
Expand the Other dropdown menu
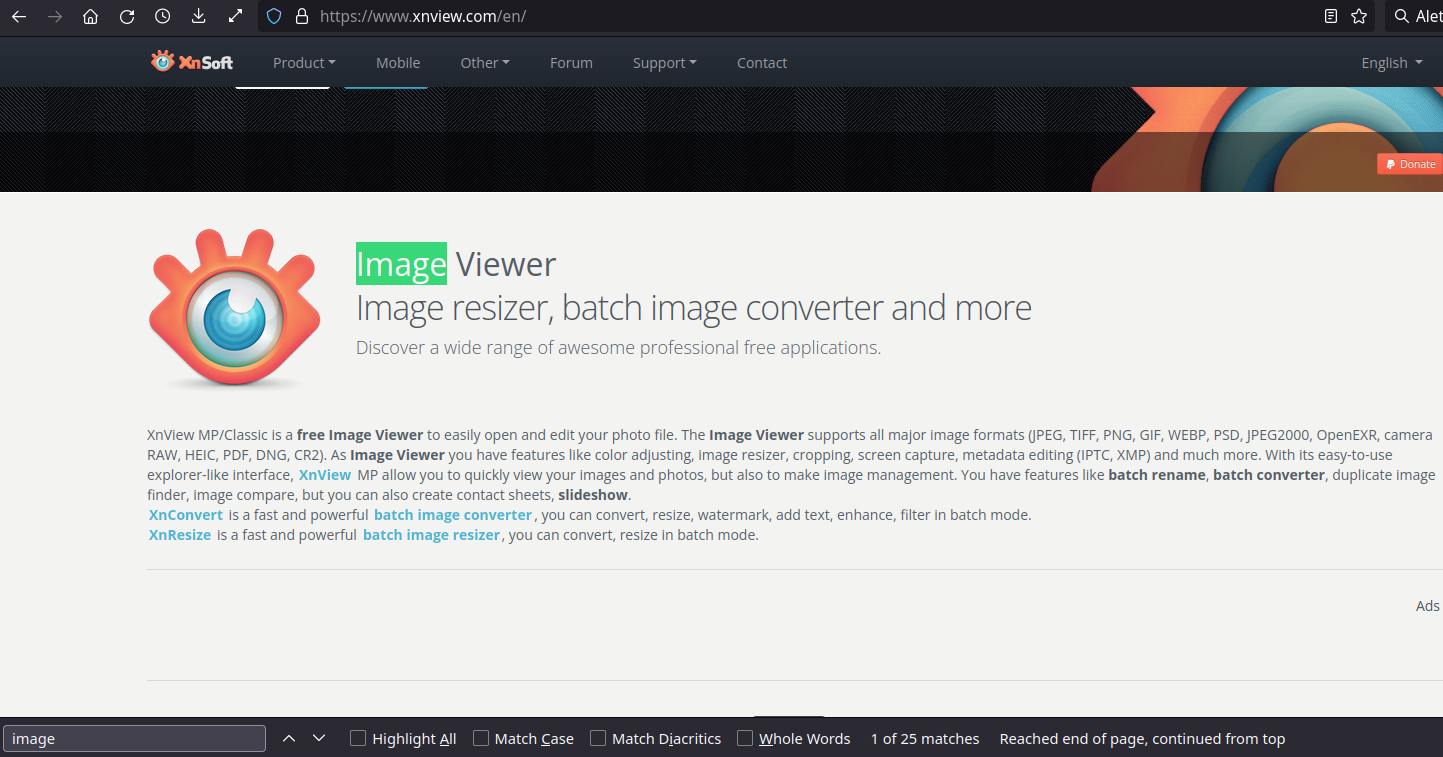(485, 63)
